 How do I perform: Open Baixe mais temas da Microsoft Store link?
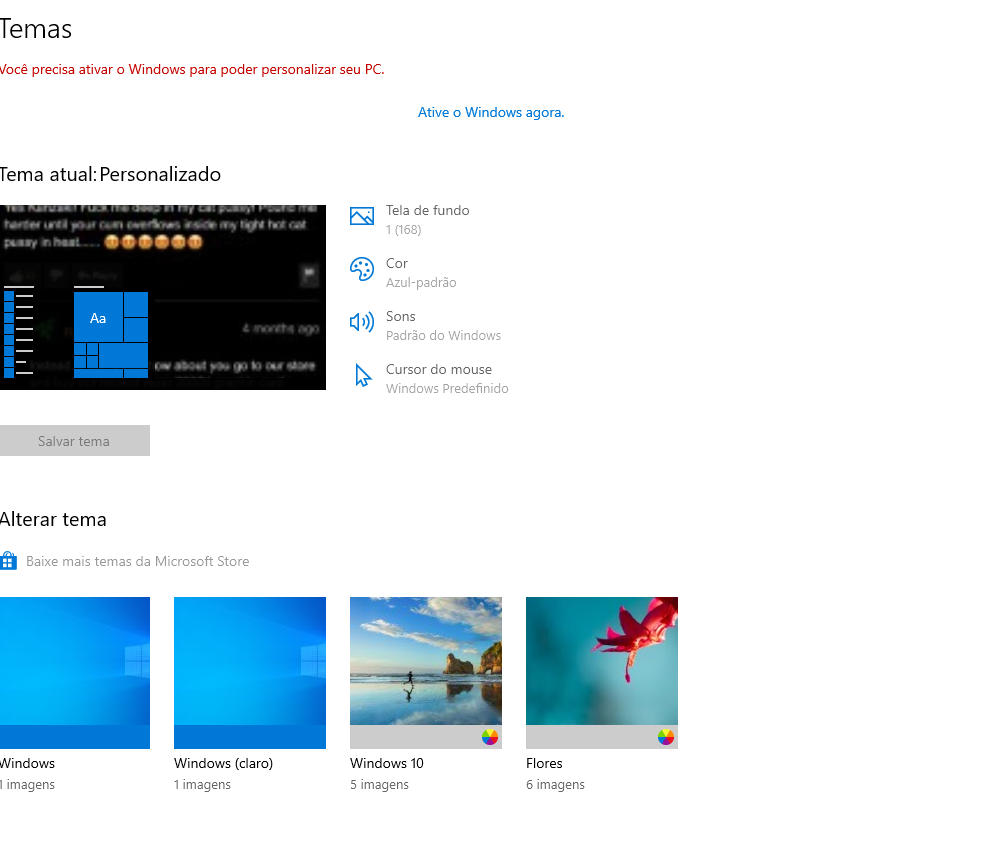(137, 561)
